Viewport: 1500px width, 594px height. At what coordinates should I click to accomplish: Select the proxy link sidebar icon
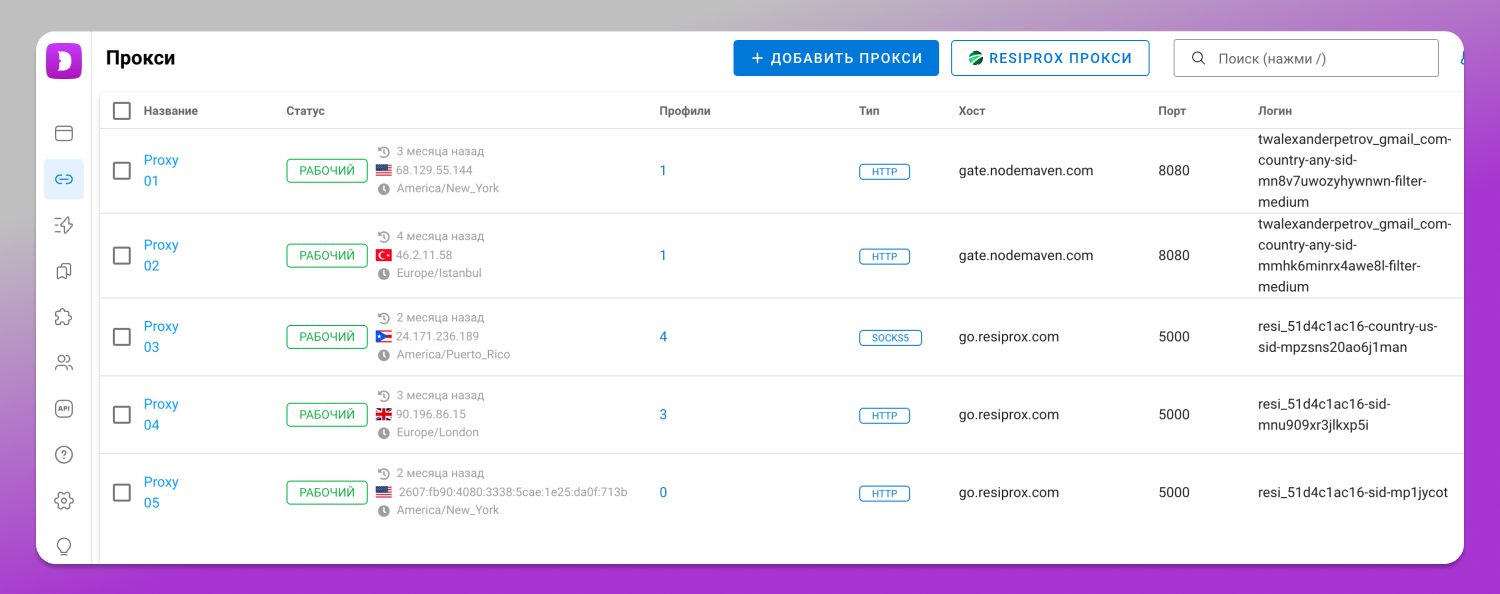[64, 179]
